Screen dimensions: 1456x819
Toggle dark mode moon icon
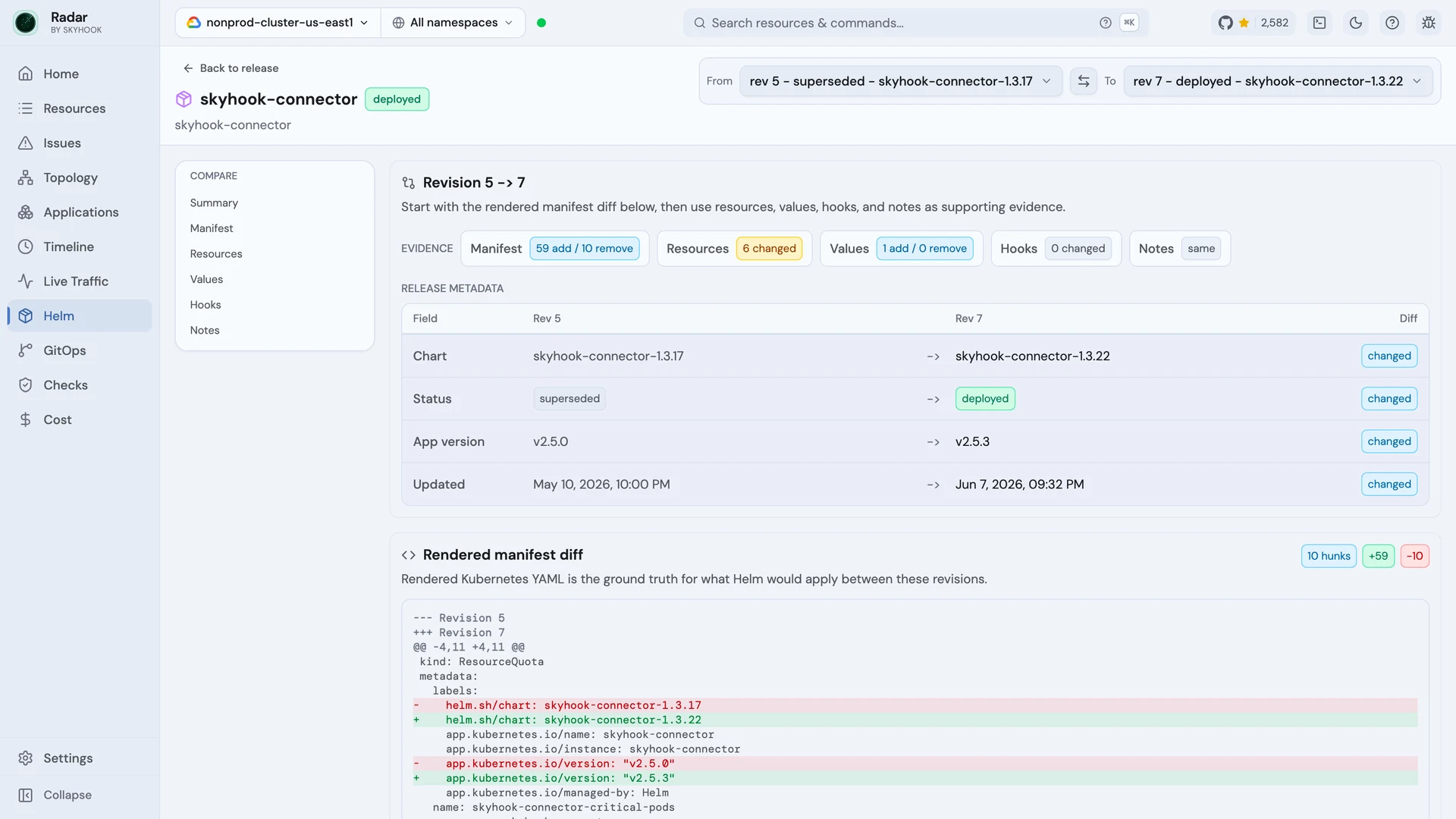point(1356,23)
